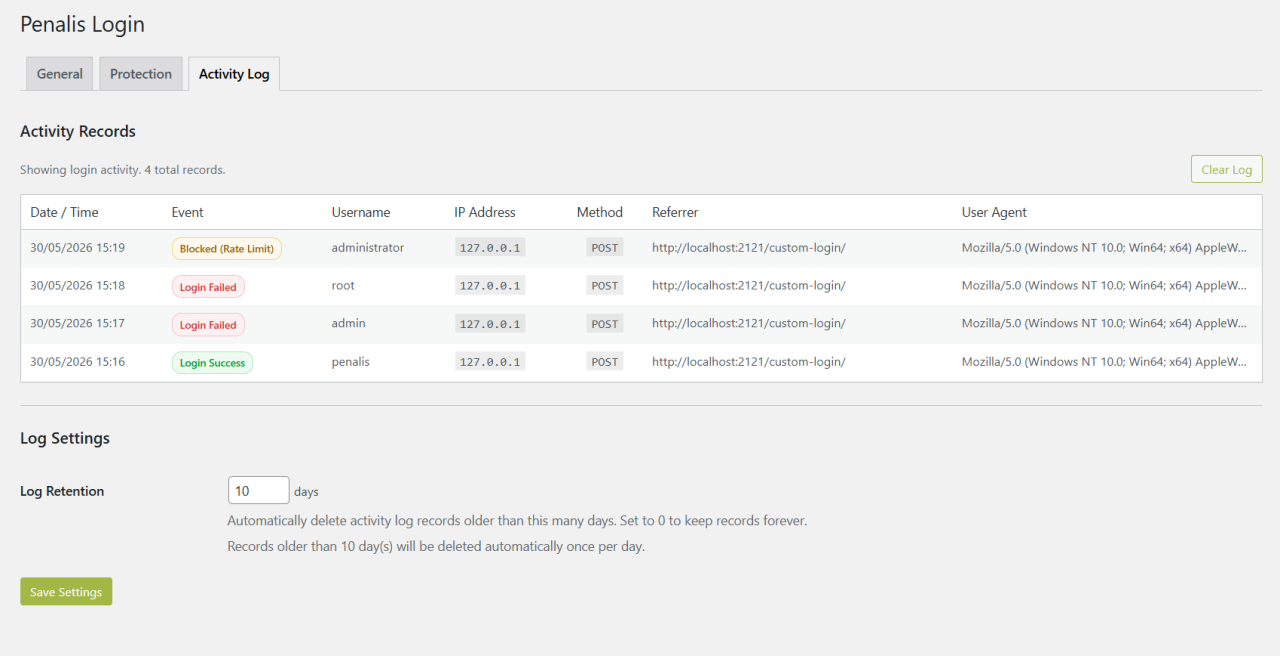Click the User Agent column header
The height and width of the screenshot is (656, 1280).
tap(994, 212)
